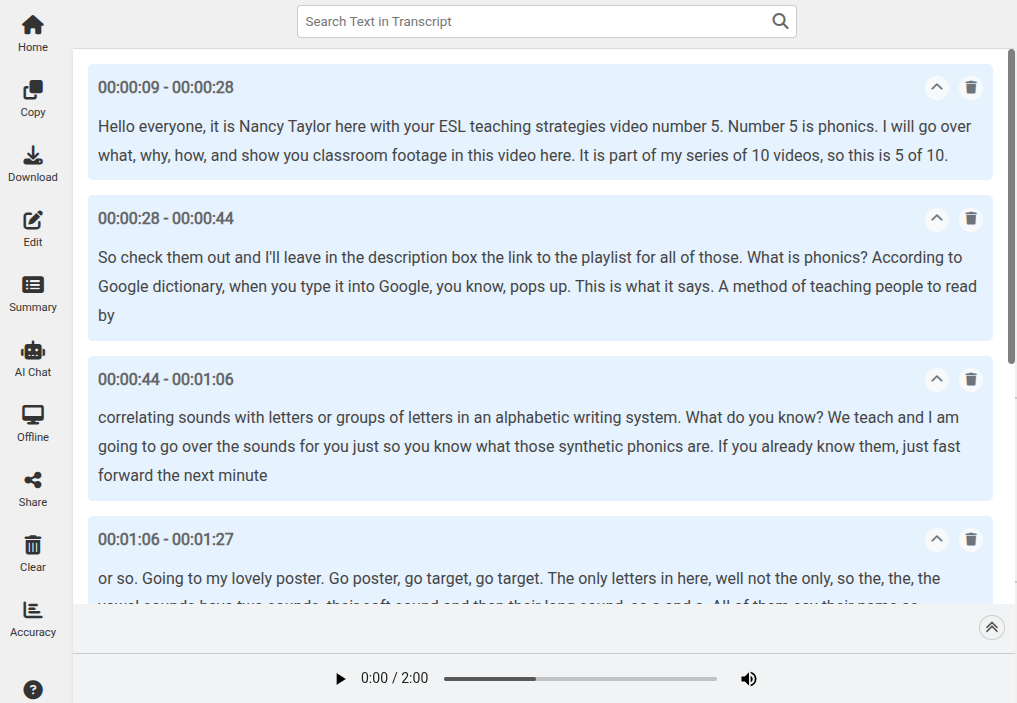Open the Share options
This screenshot has width=1017, height=703.
point(32,486)
